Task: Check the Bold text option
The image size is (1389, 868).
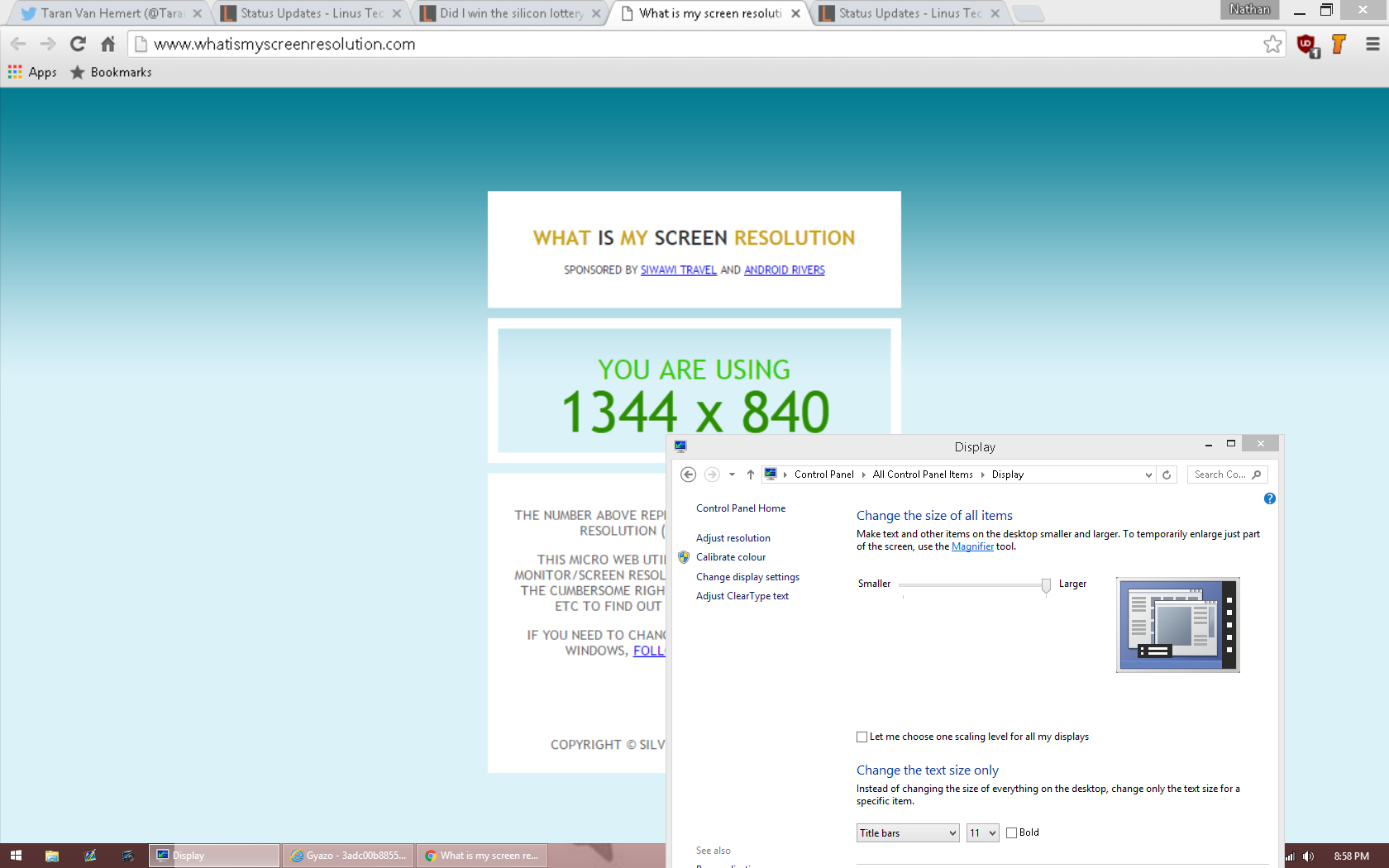Action: click(1011, 832)
